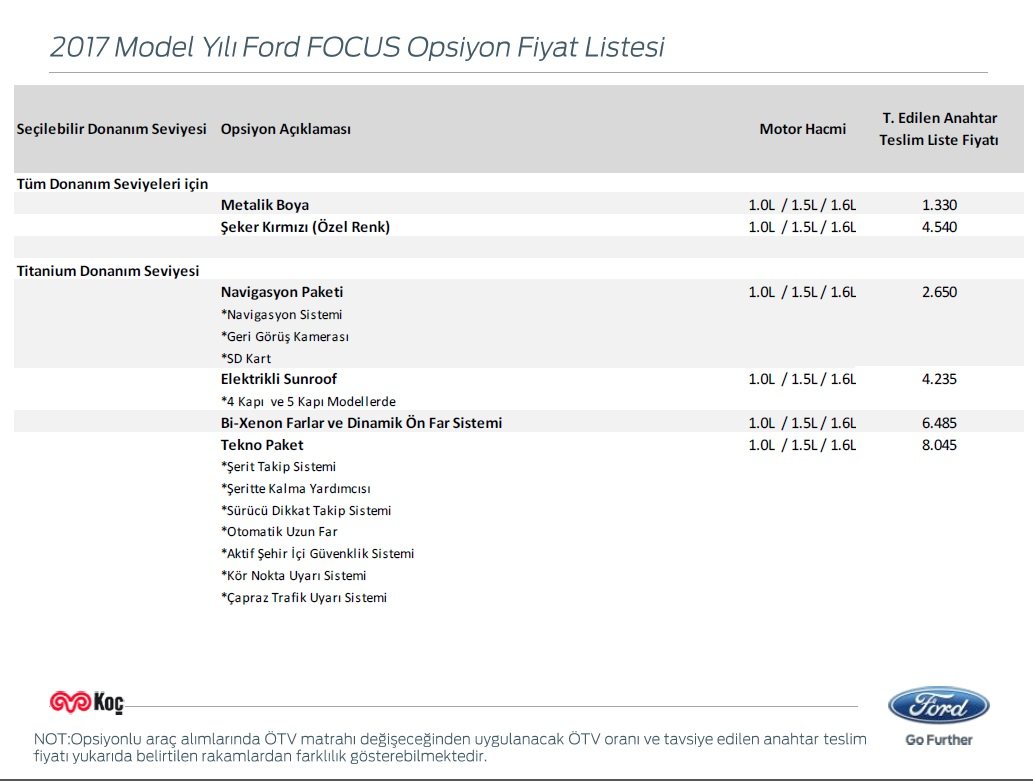Click Tüm Donanım Seviyeleri için section label
Screen dimensions: 1033x781
click(x=112, y=184)
